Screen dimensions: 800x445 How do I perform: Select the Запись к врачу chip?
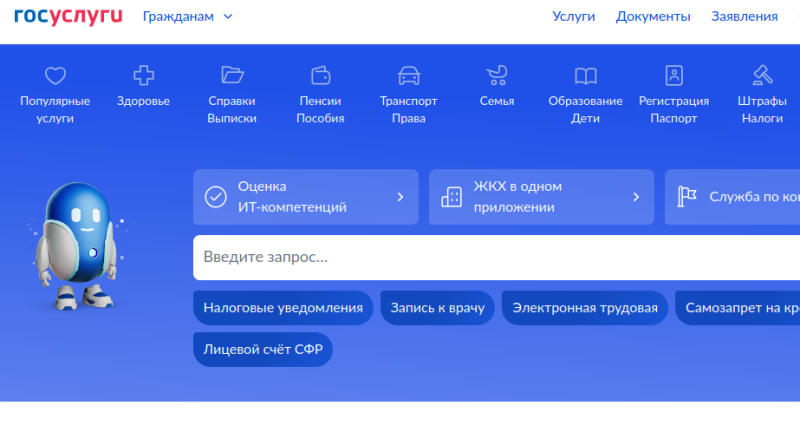point(438,308)
